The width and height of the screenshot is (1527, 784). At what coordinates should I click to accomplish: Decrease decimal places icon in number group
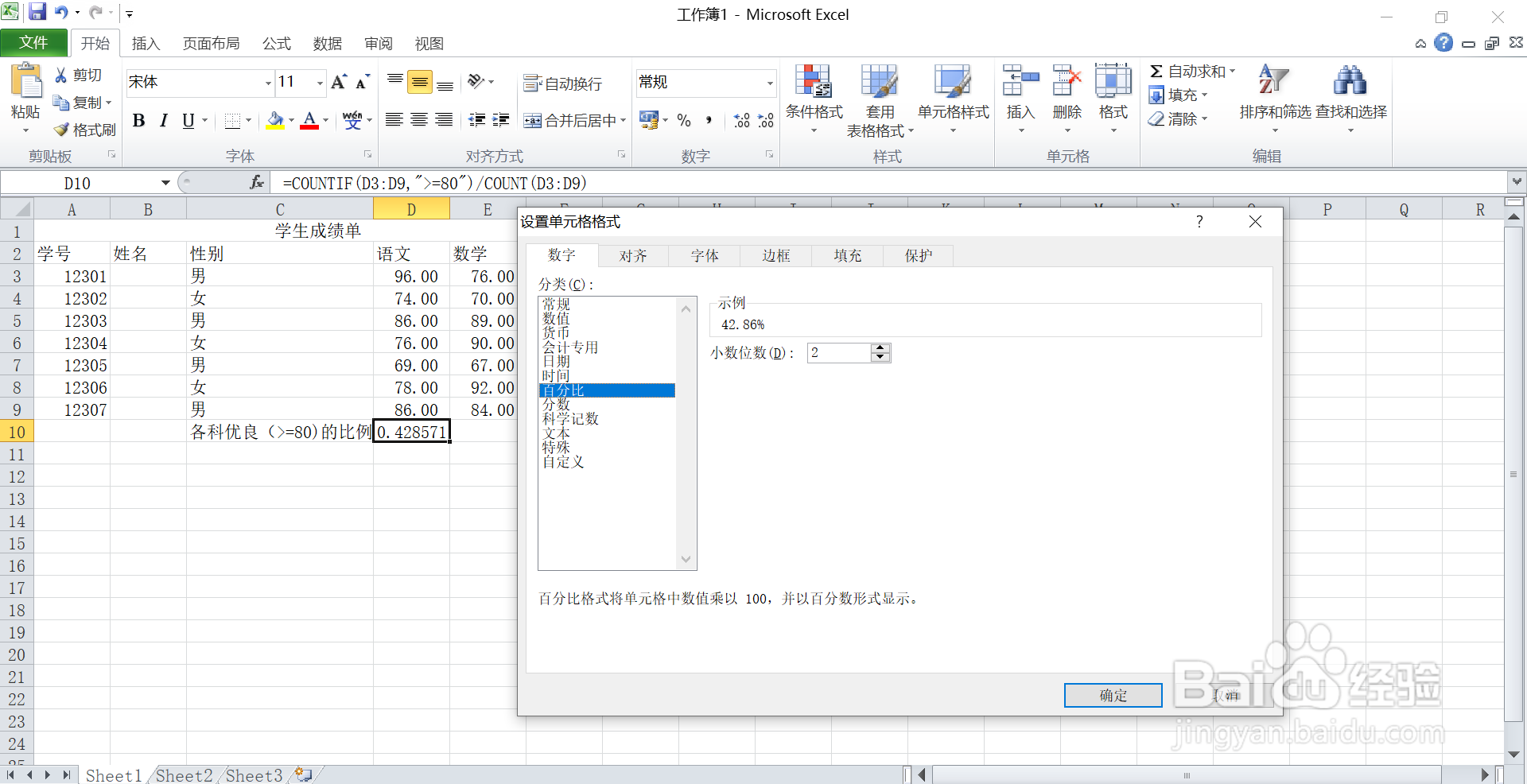click(x=765, y=120)
